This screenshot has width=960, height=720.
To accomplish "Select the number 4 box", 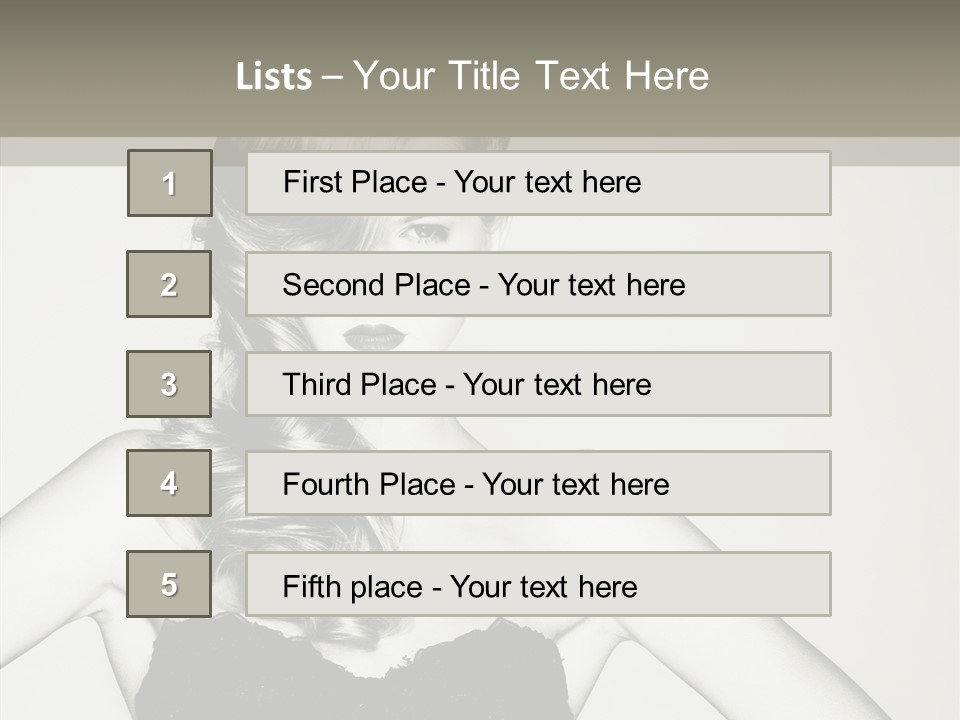I will pyautogui.click(x=169, y=483).
